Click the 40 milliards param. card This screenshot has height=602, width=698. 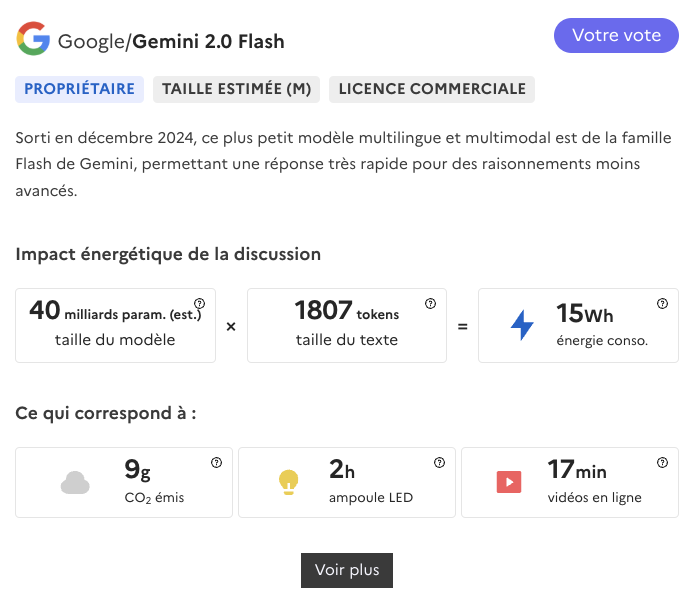pyautogui.click(x=115, y=325)
